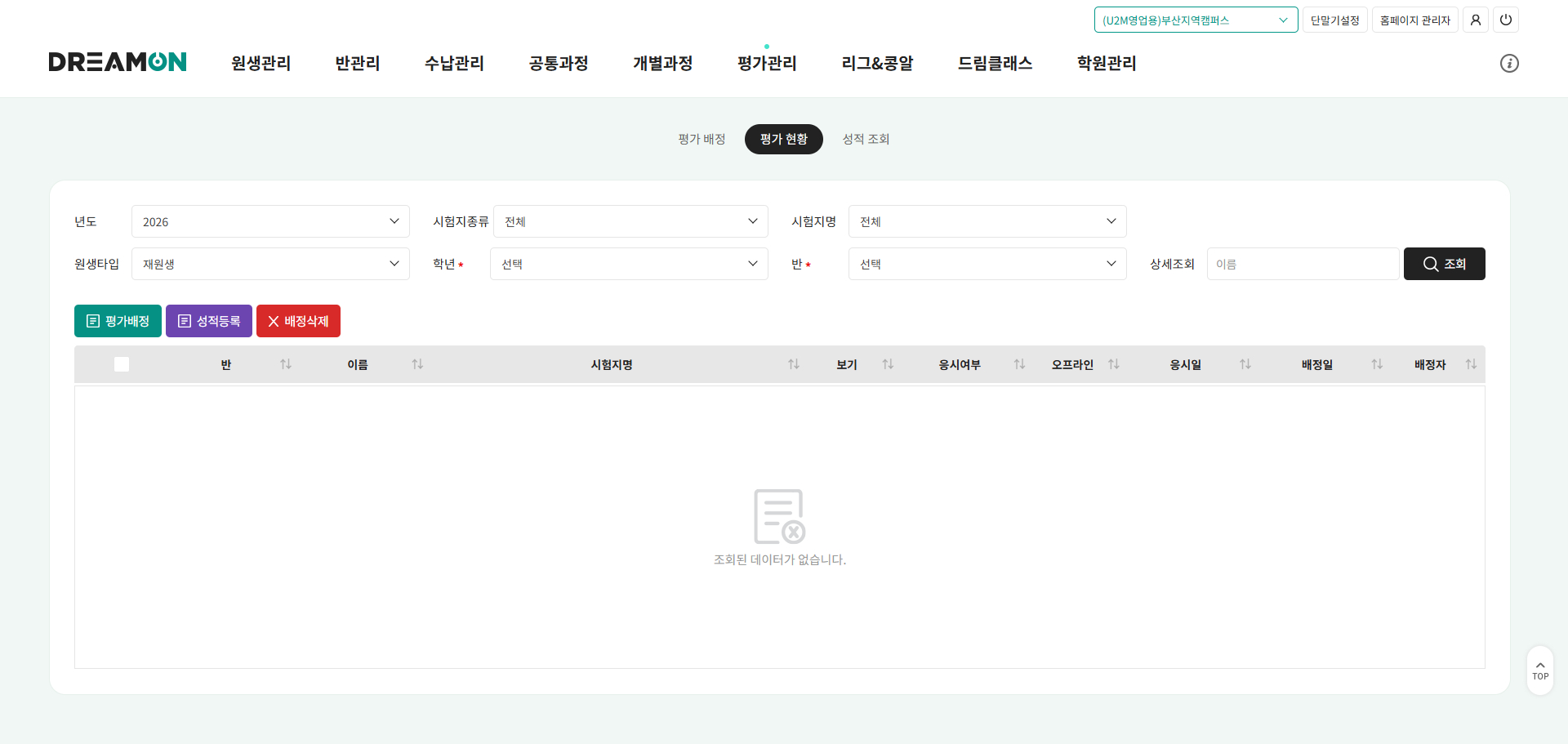Click the purple 성적등록 button

pos(209,321)
